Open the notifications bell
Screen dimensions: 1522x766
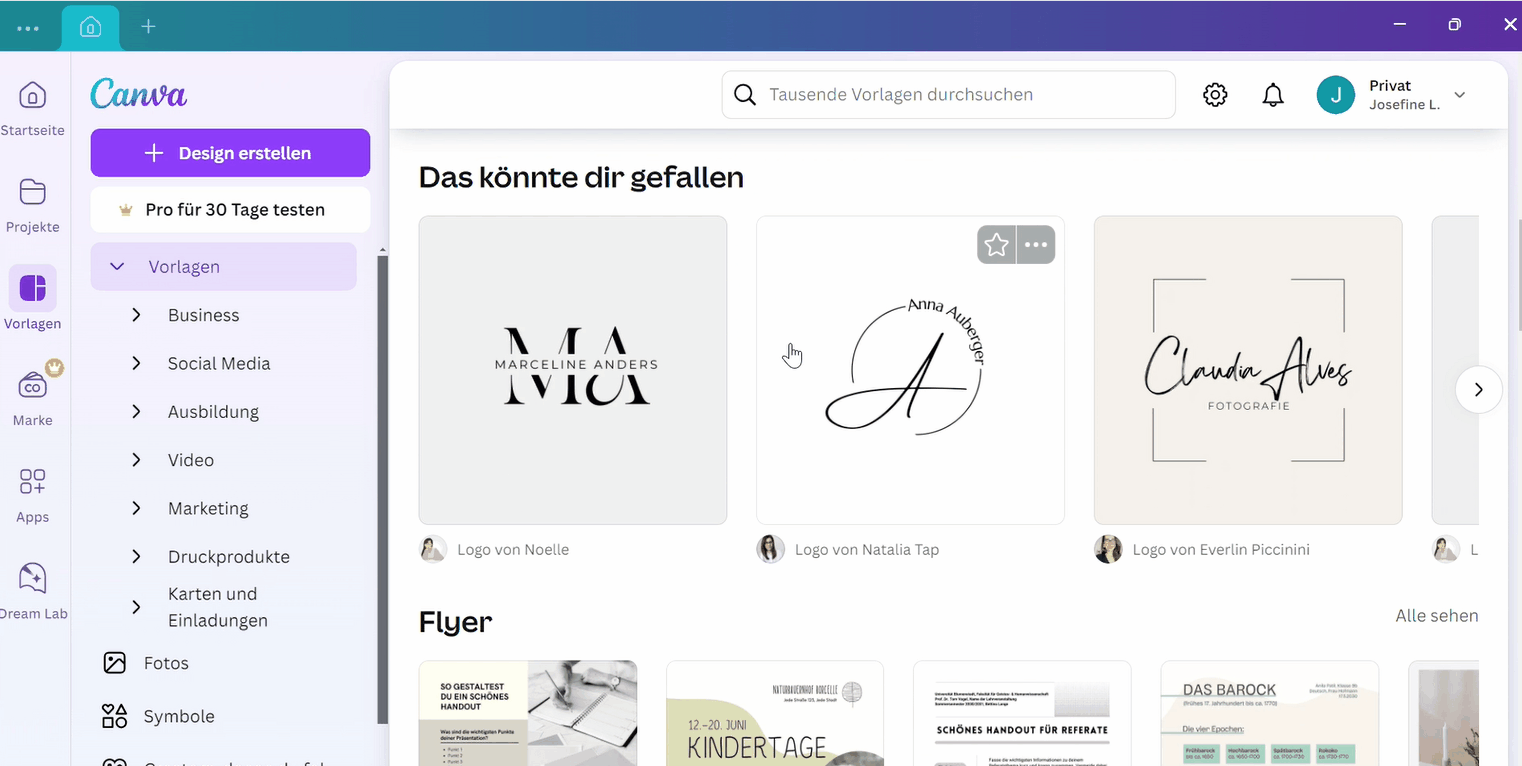[x=1273, y=95]
